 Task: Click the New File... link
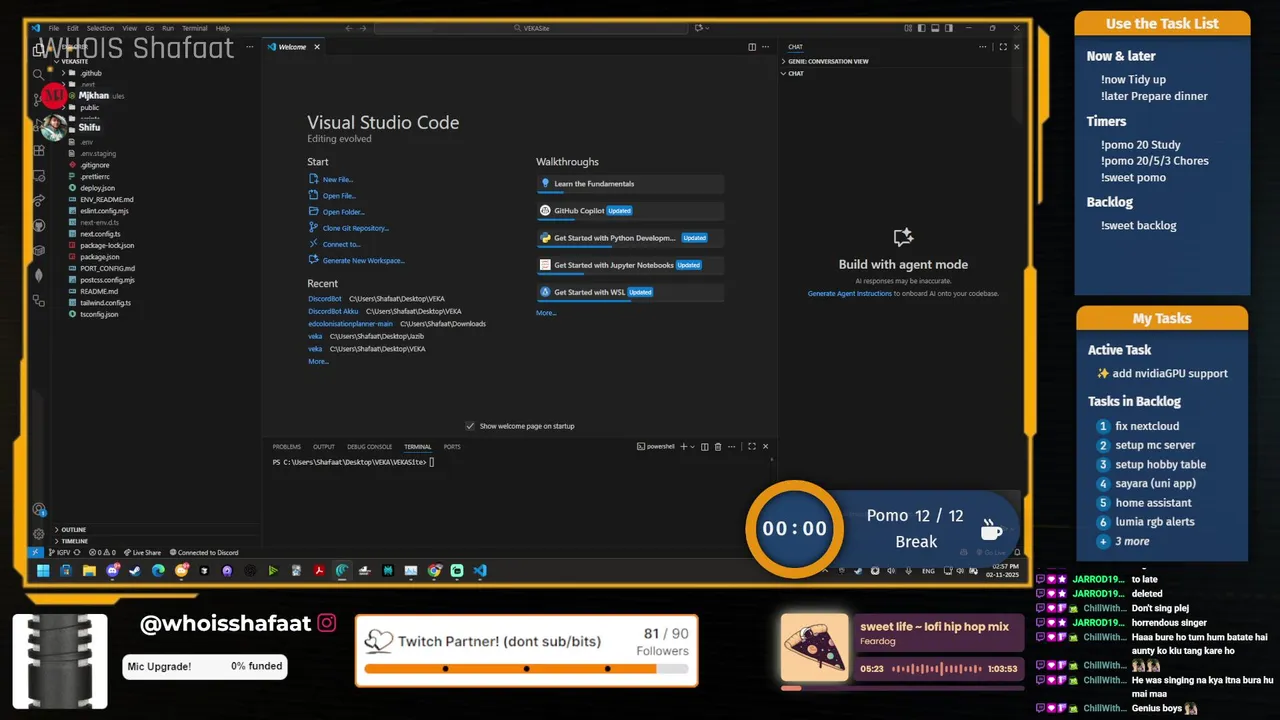338,180
